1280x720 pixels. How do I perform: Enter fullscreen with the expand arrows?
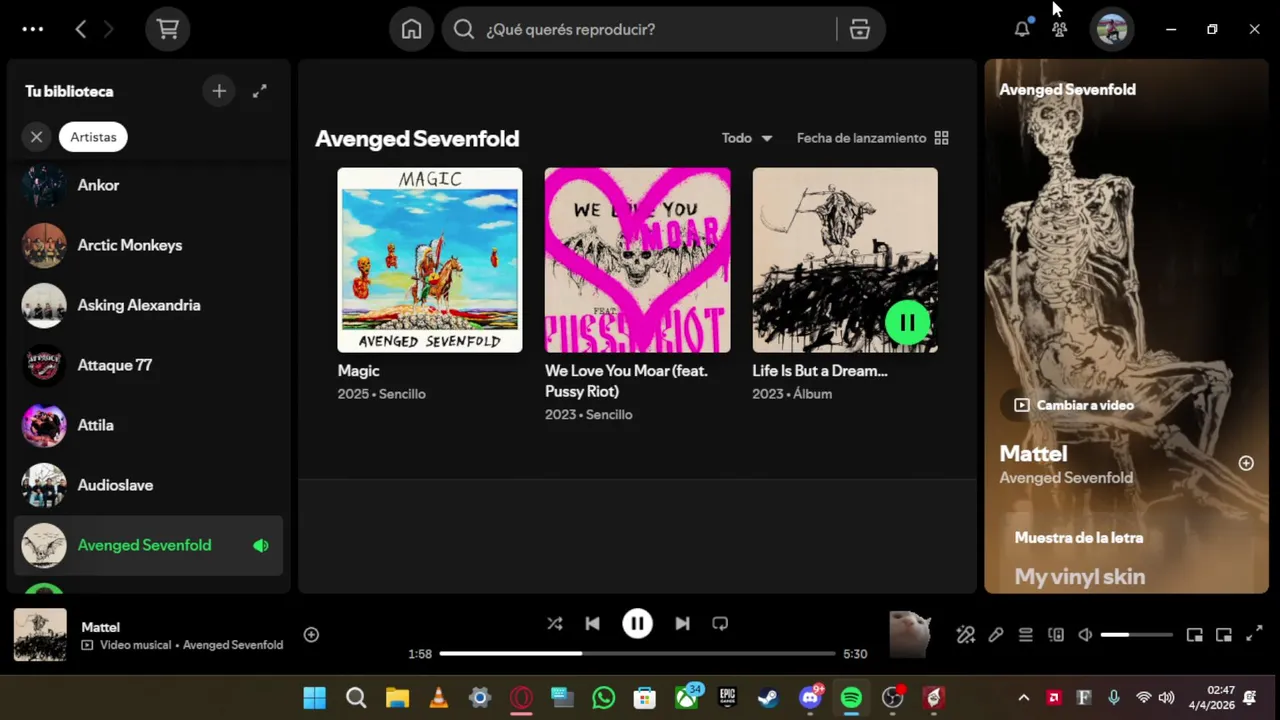tap(1254, 635)
